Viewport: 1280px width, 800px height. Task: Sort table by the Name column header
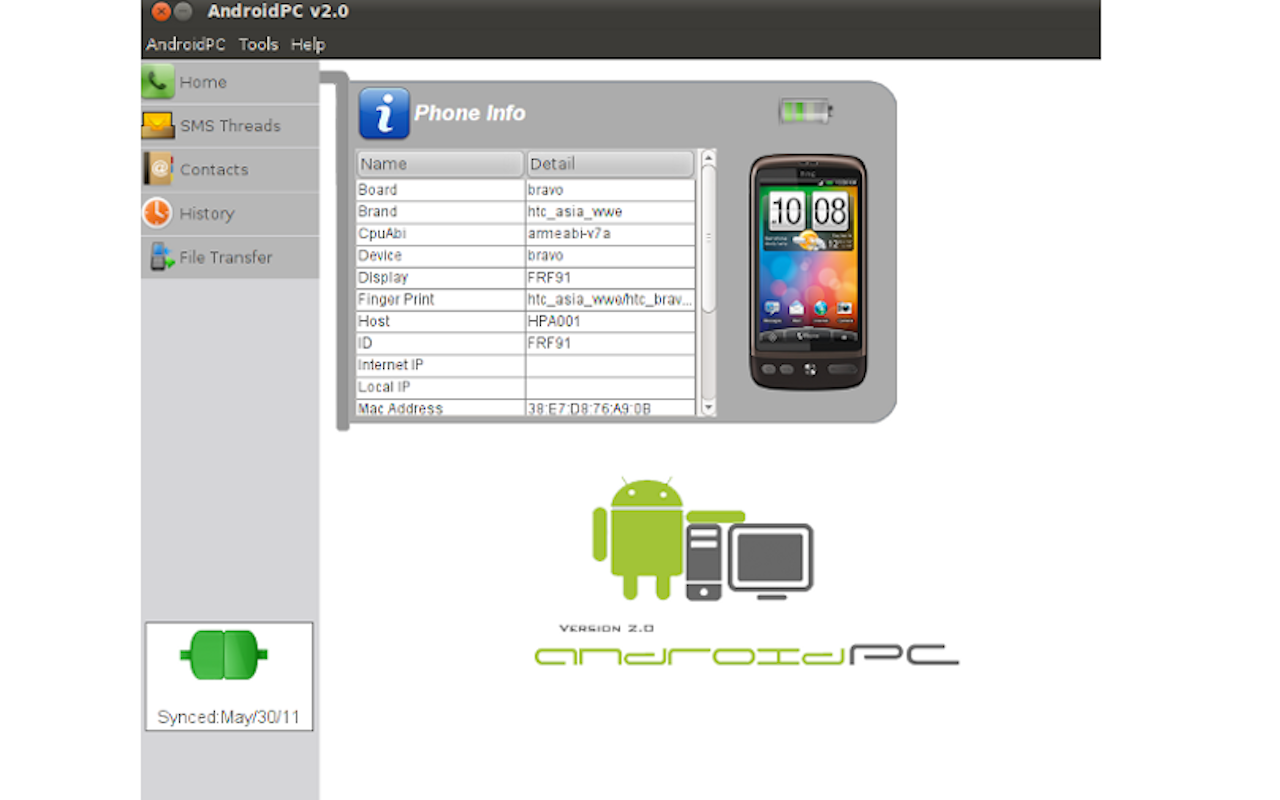coord(441,164)
